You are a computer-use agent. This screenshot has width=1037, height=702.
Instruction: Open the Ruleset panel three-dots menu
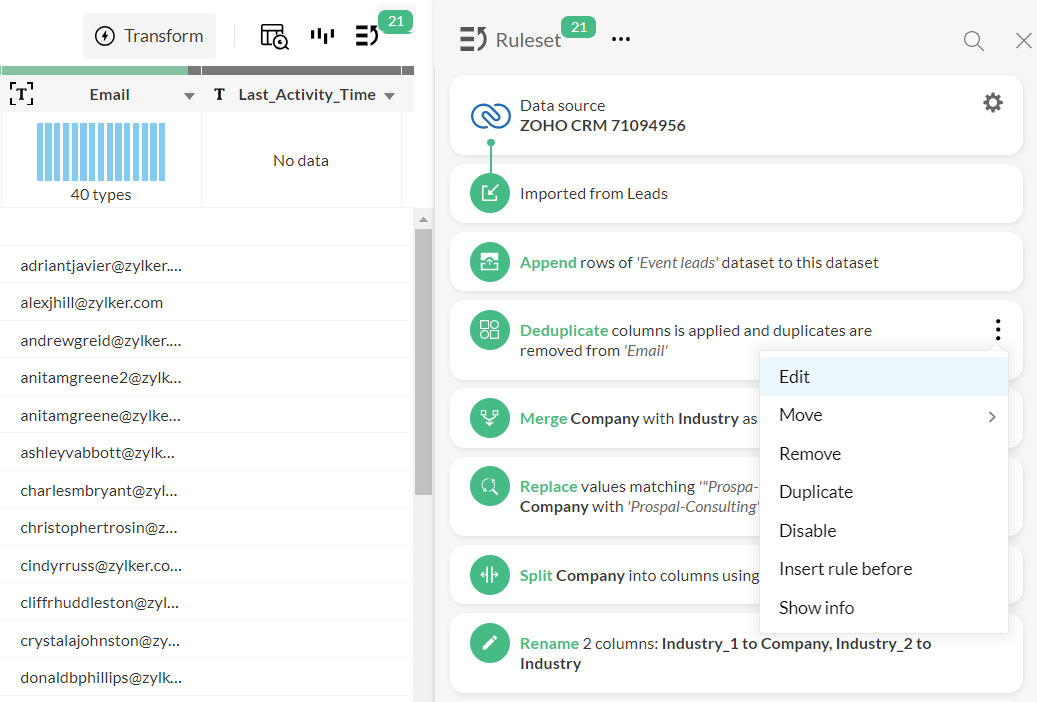pos(621,40)
